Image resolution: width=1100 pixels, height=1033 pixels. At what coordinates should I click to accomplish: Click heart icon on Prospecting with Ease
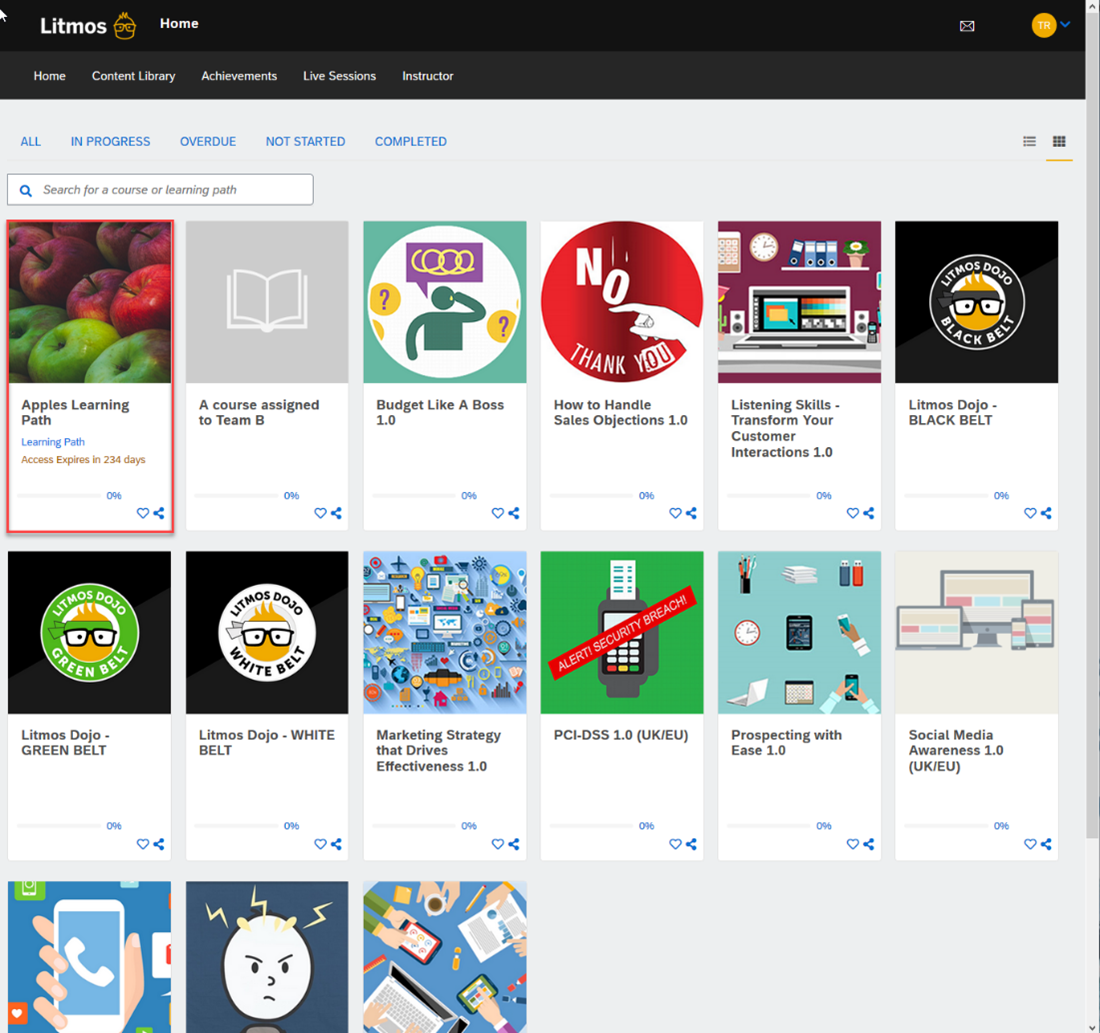coord(852,844)
